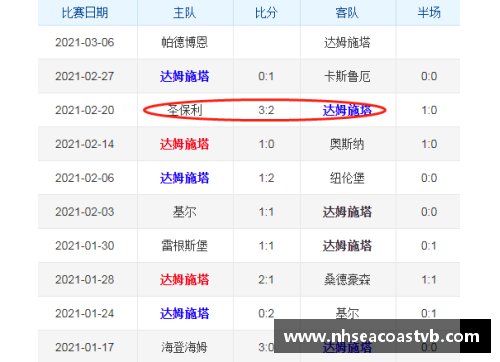Open blue 达姆施塔 link in 2021-02-20 row
Screen dimensions: 500x362
(x=347, y=110)
